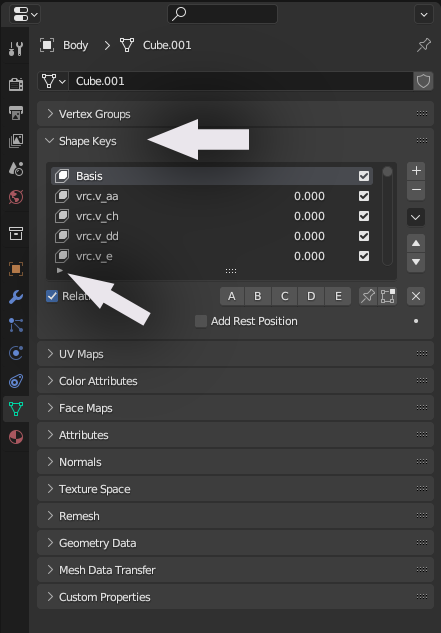This screenshot has width=441, height=633.
Task: Click the D button
Action: click(x=311, y=296)
